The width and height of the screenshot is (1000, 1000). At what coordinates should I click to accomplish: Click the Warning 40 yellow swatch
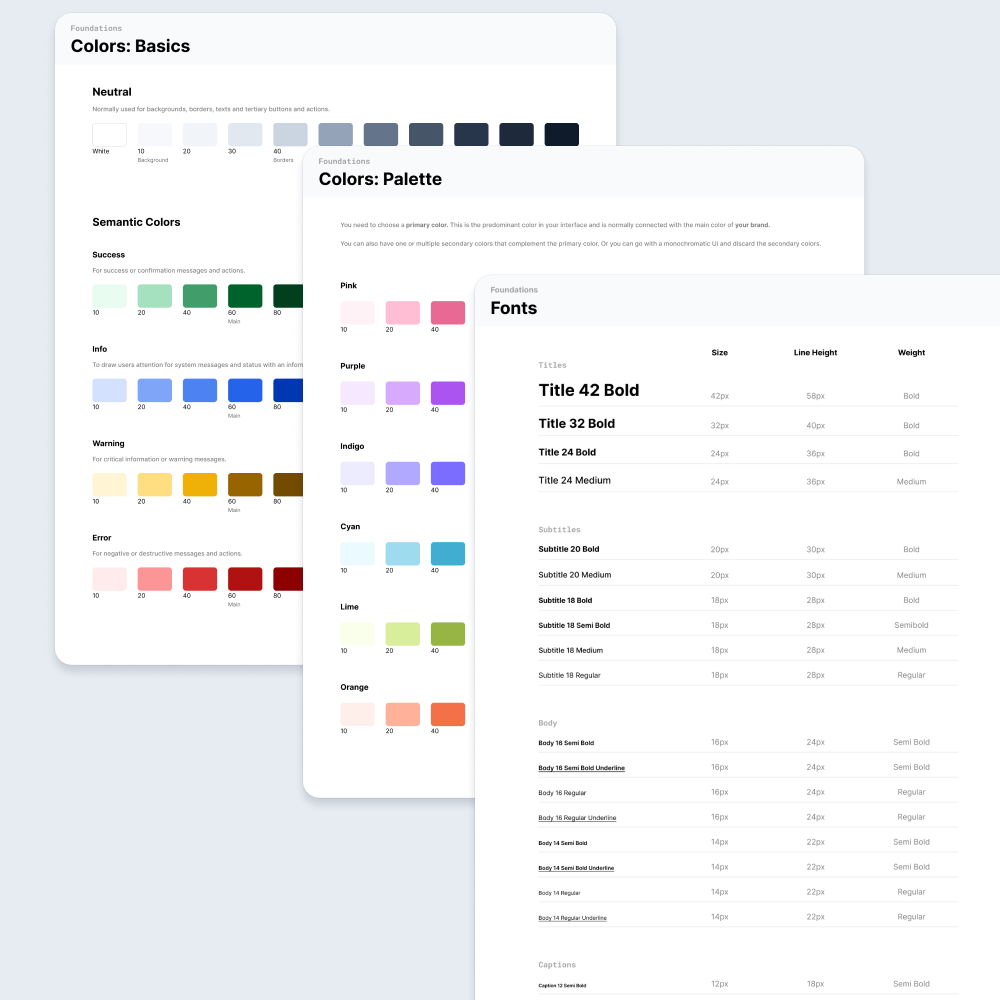(x=200, y=485)
